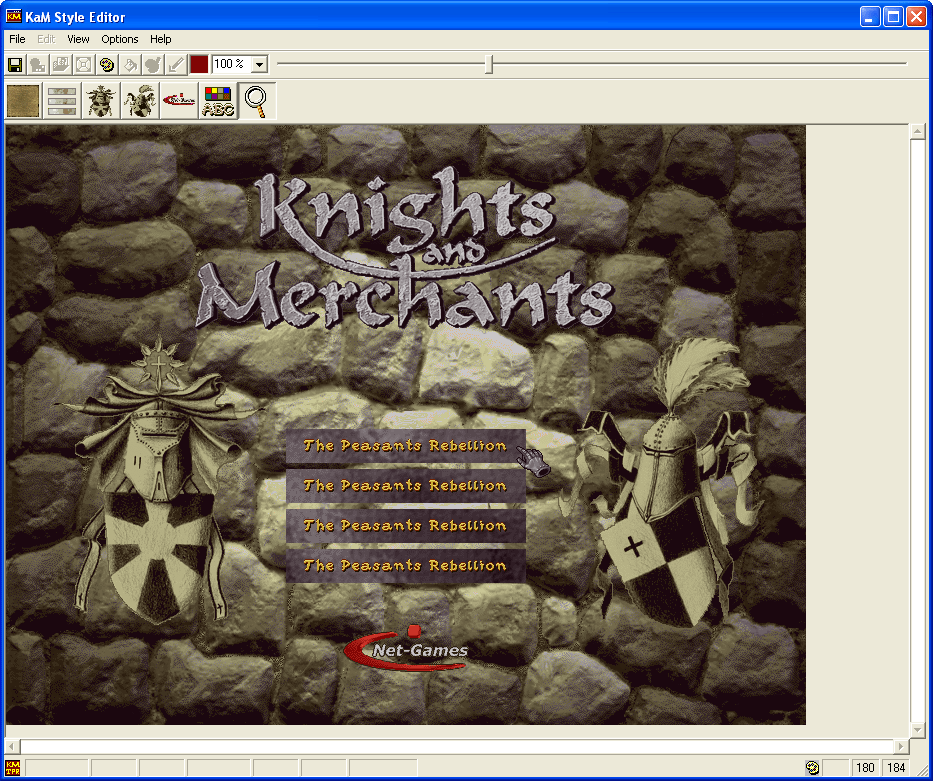
Task: Click the palette icon in status bar
Action: pyautogui.click(x=812, y=768)
